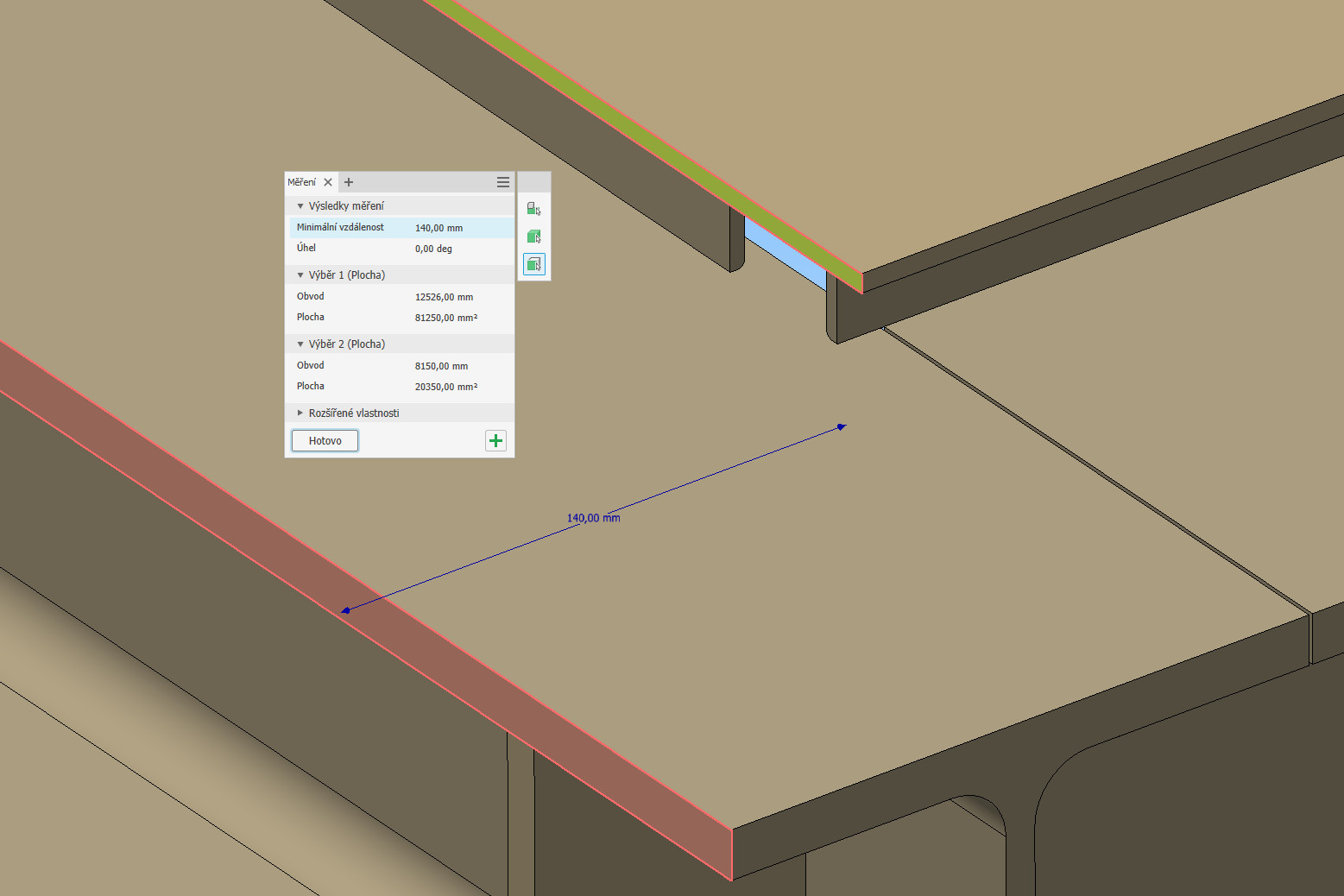Screen dimensions: 1344x896
Task: Click the green plus accumulate button
Action: (x=495, y=441)
